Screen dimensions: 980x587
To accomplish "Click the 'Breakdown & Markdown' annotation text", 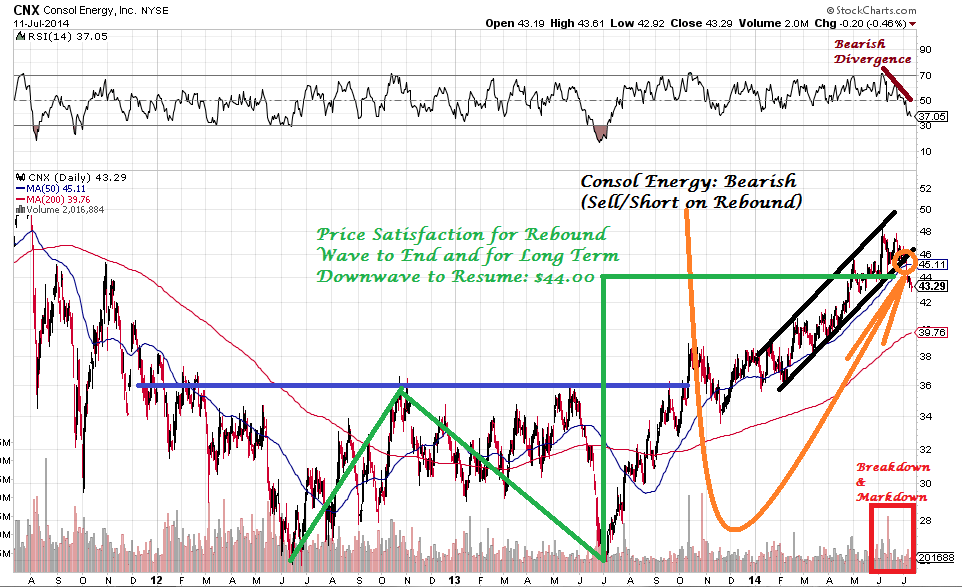I will (892, 482).
